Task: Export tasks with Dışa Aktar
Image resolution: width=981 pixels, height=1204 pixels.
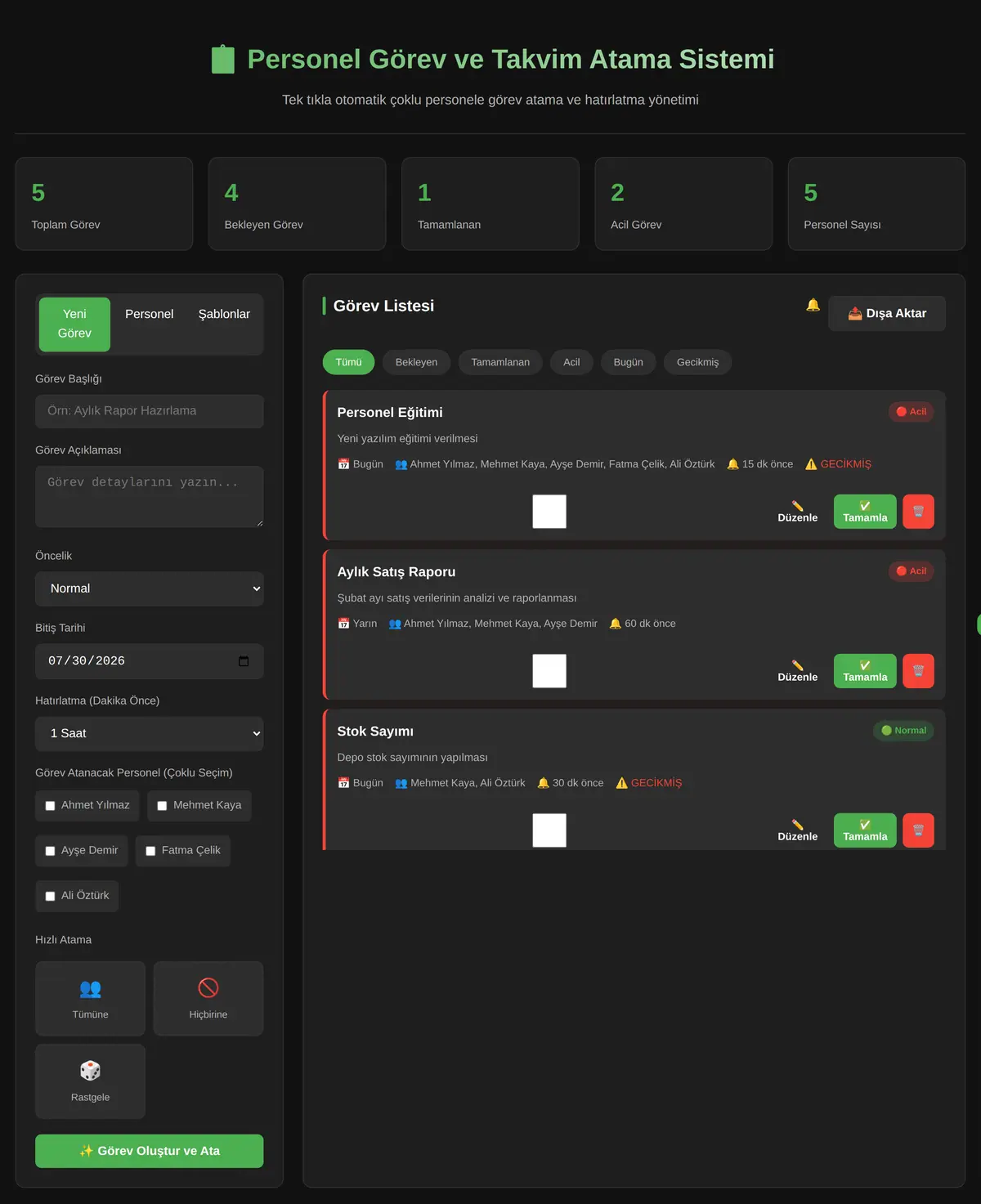Action: 887,313
